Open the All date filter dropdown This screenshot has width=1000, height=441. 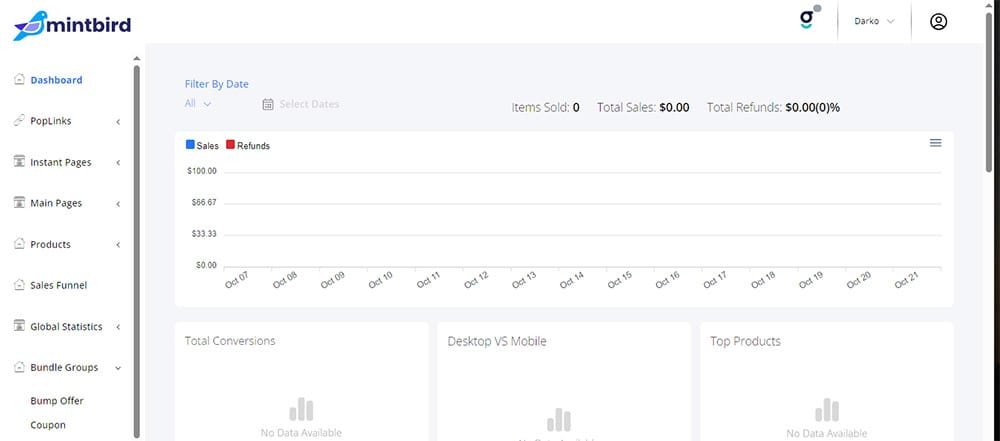[198, 103]
